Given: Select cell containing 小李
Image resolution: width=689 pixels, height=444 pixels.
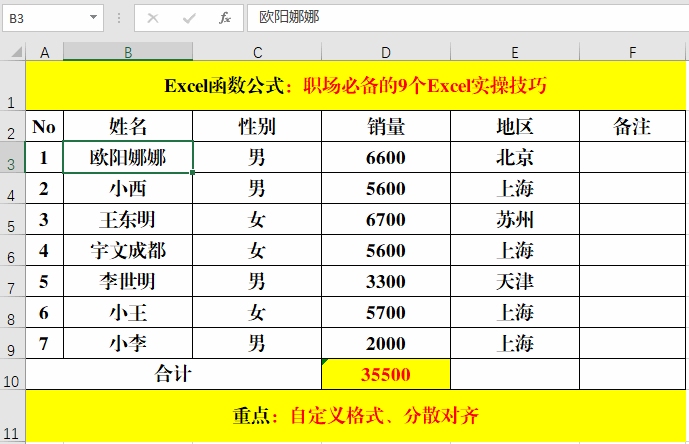Looking at the screenshot, I should pos(128,343).
